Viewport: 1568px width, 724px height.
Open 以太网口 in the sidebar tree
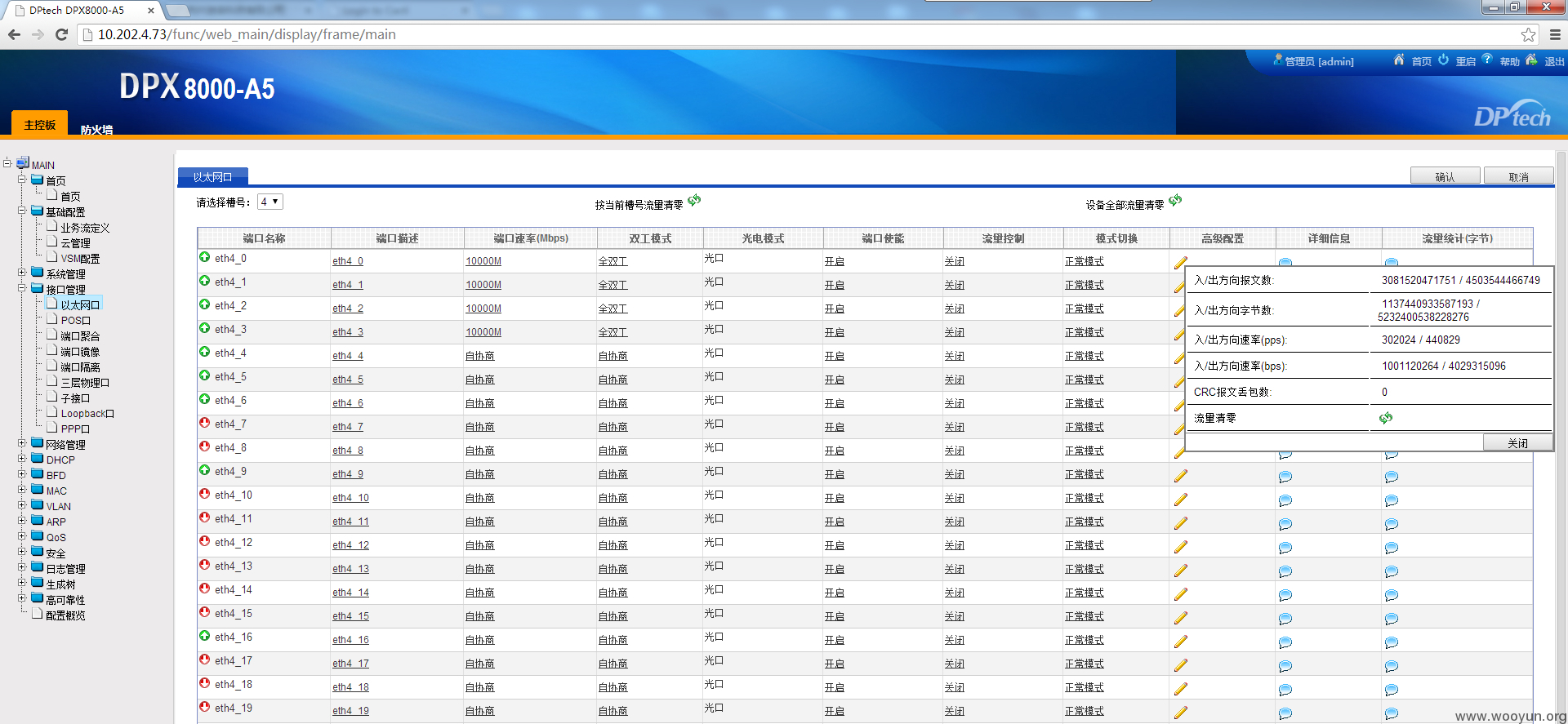(x=80, y=304)
